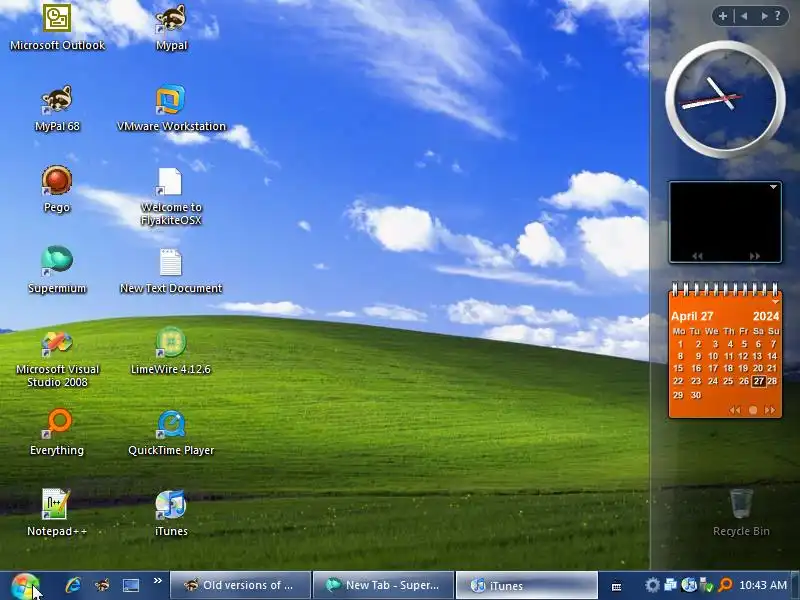Viewport: 800px width, 600px height.
Task: Go to the next sidebar page arrow
Action: [x=764, y=16]
